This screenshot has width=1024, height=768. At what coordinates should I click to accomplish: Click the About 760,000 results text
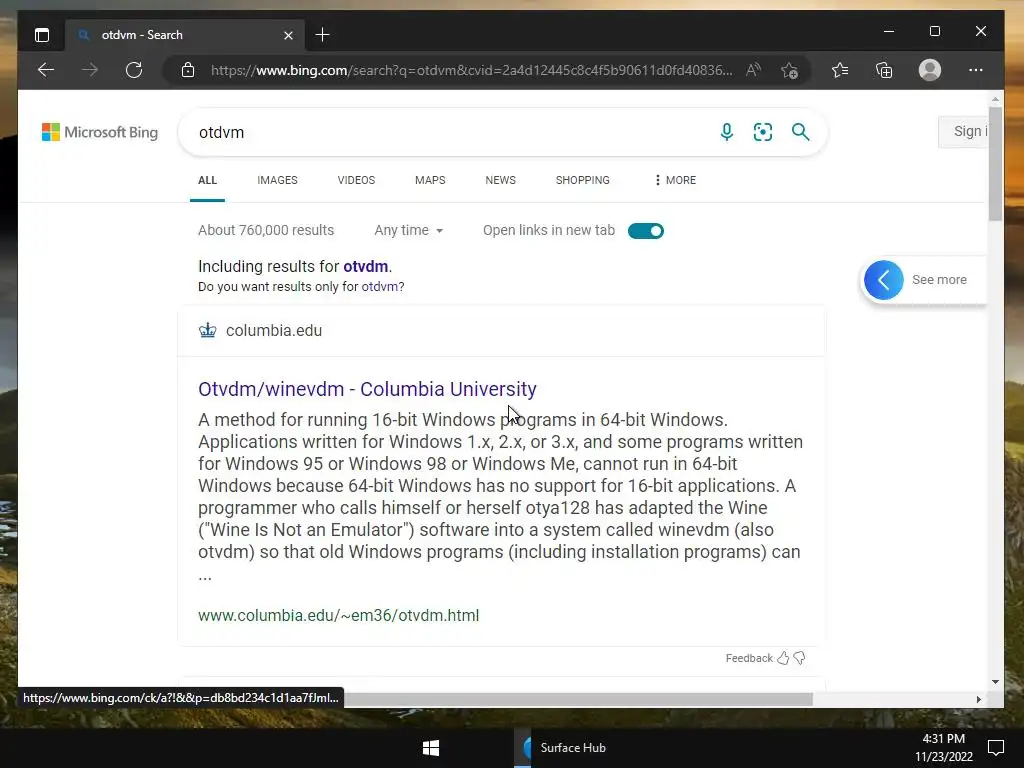[266, 231]
